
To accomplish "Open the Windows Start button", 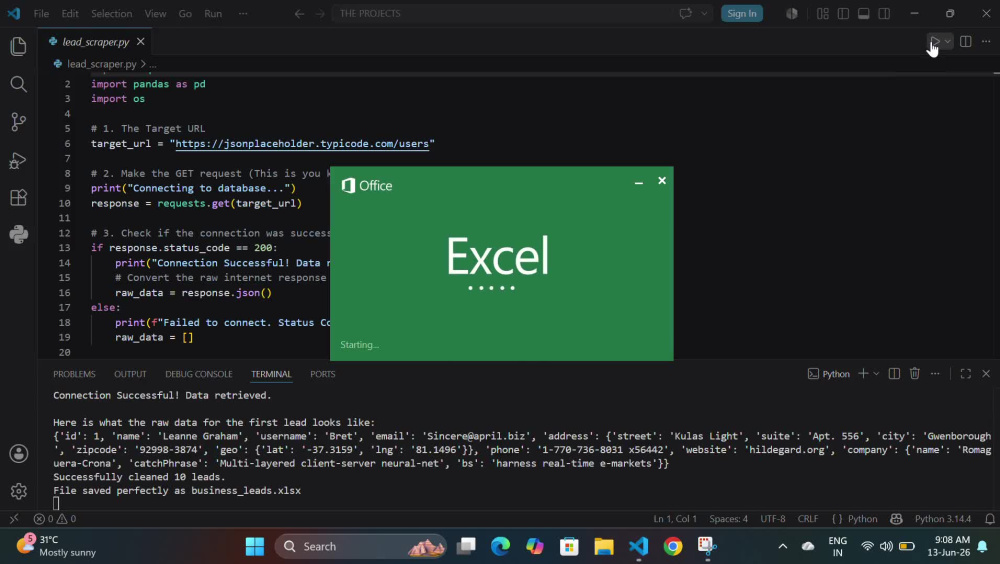I will click(x=255, y=547).
